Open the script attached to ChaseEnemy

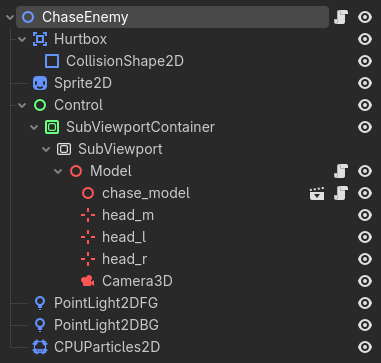341,17
